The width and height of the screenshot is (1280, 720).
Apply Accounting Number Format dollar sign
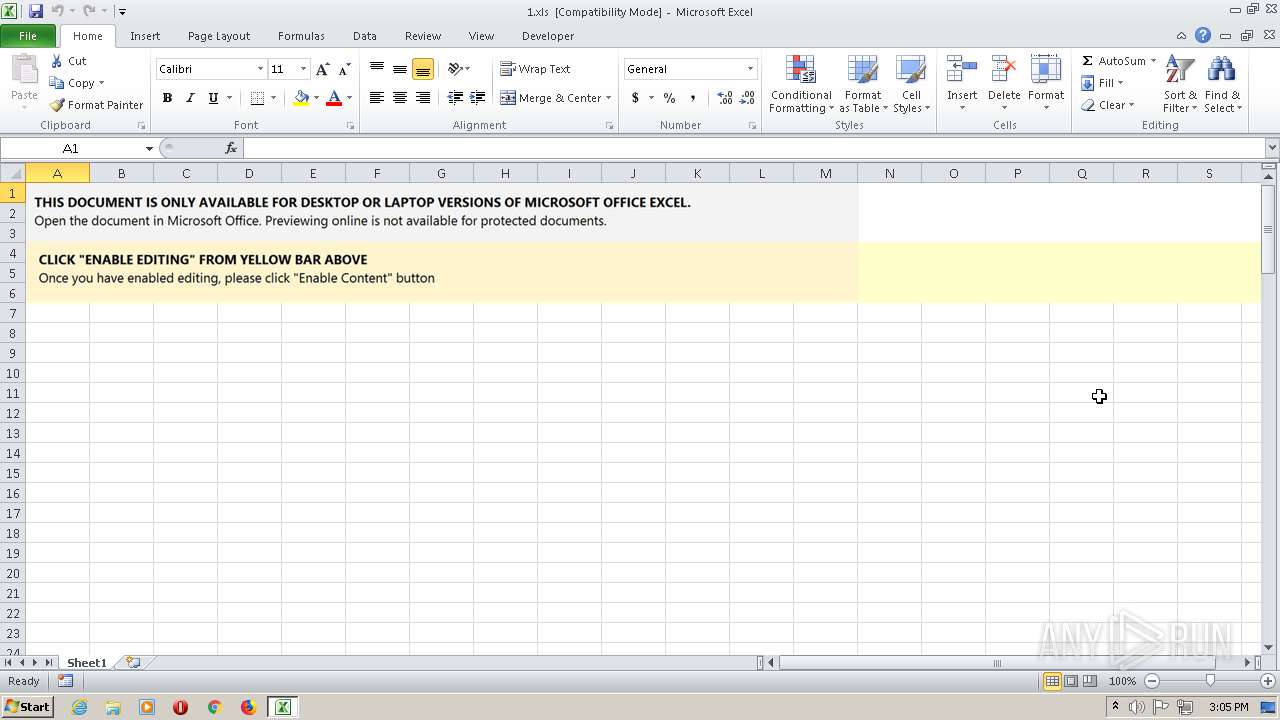(x=635, y=98)
